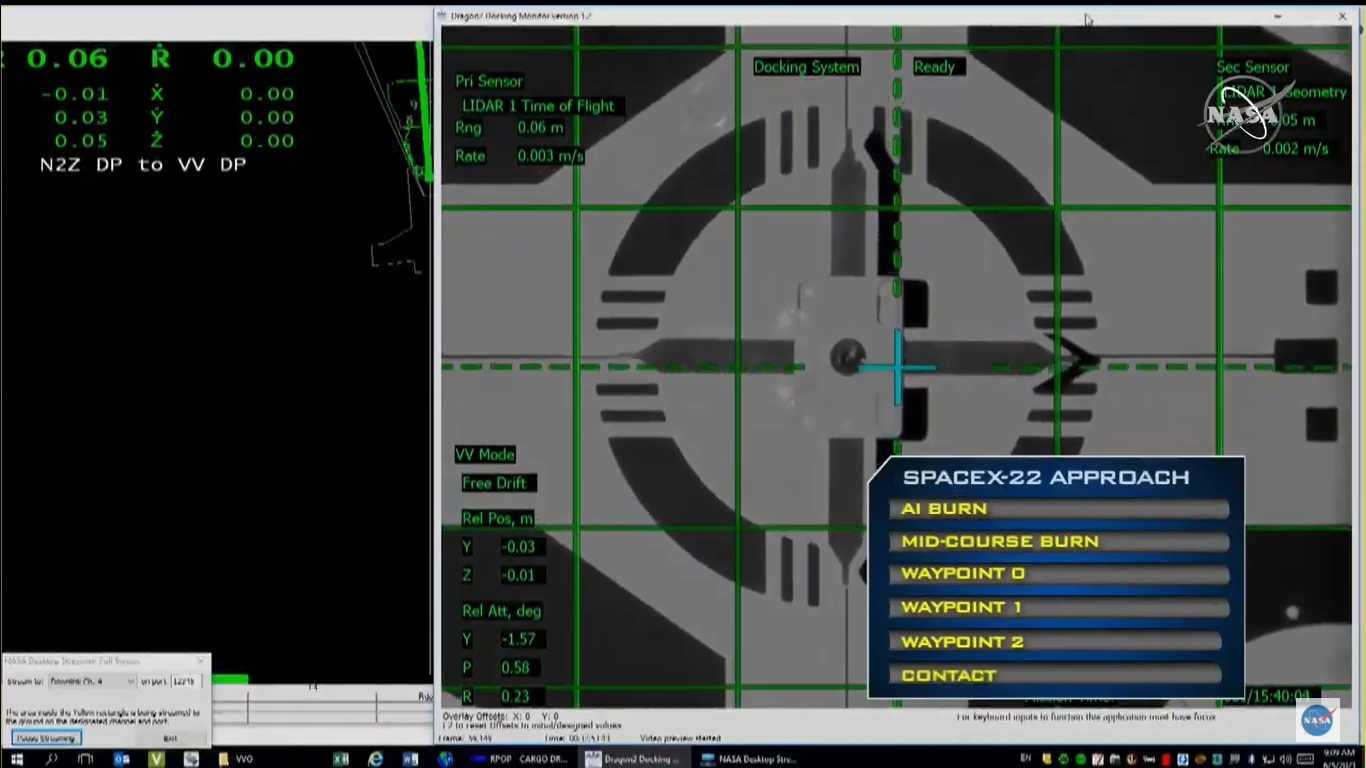
Task: Open taskbar search magnifier
Action: pyautogui.click(x=51, y=759)
